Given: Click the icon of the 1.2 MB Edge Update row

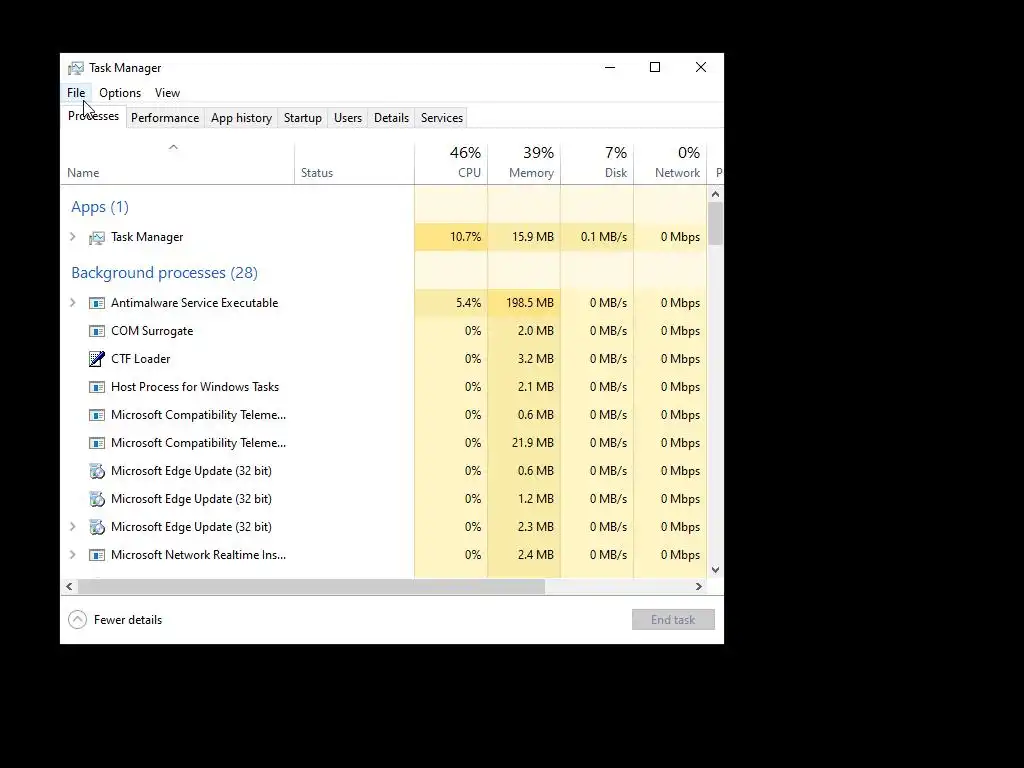Looking at the screenshot, I should tap(97, 499).
